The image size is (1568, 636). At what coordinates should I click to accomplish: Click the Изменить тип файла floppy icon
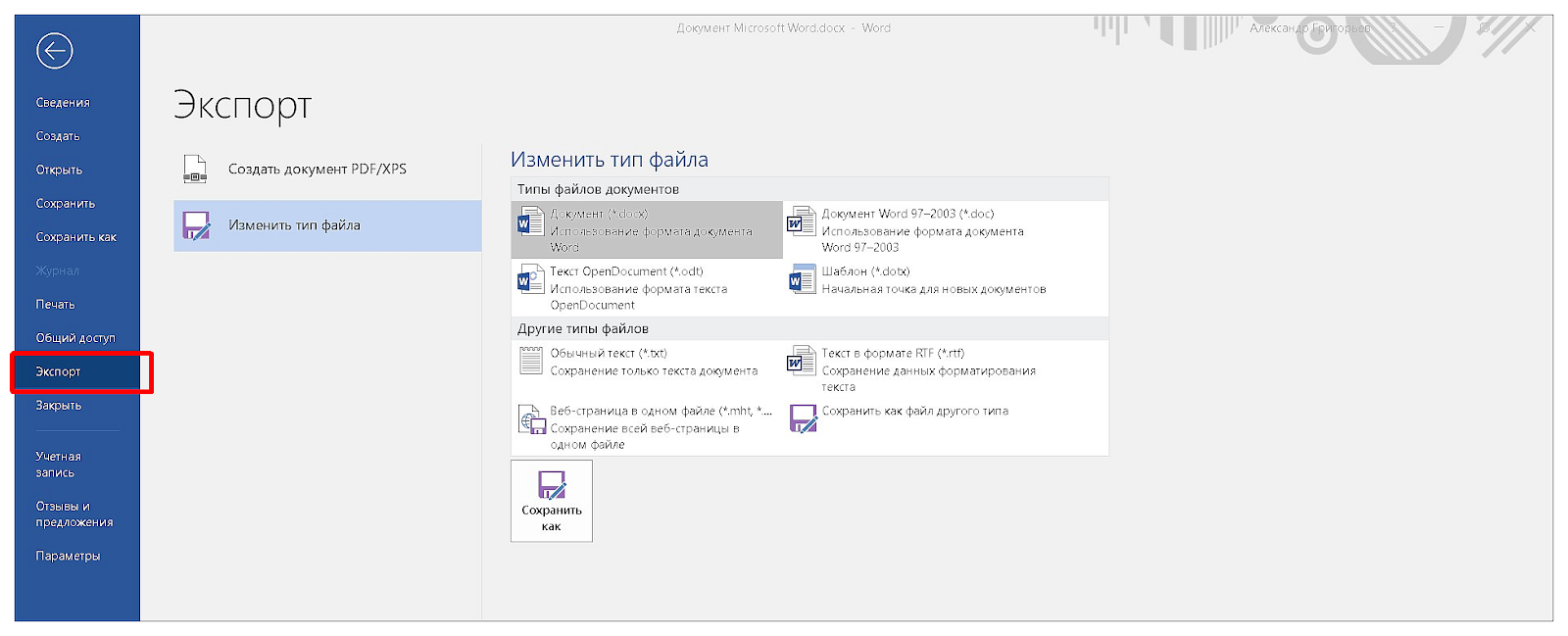point(196,225)
